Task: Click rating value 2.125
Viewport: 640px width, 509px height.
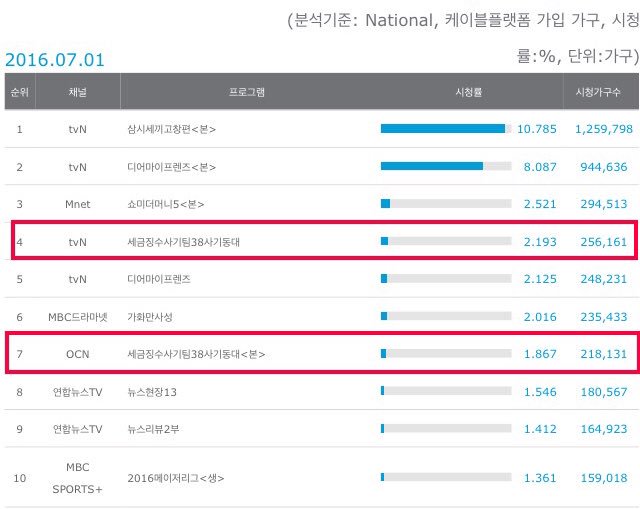Action: [540, 279]
